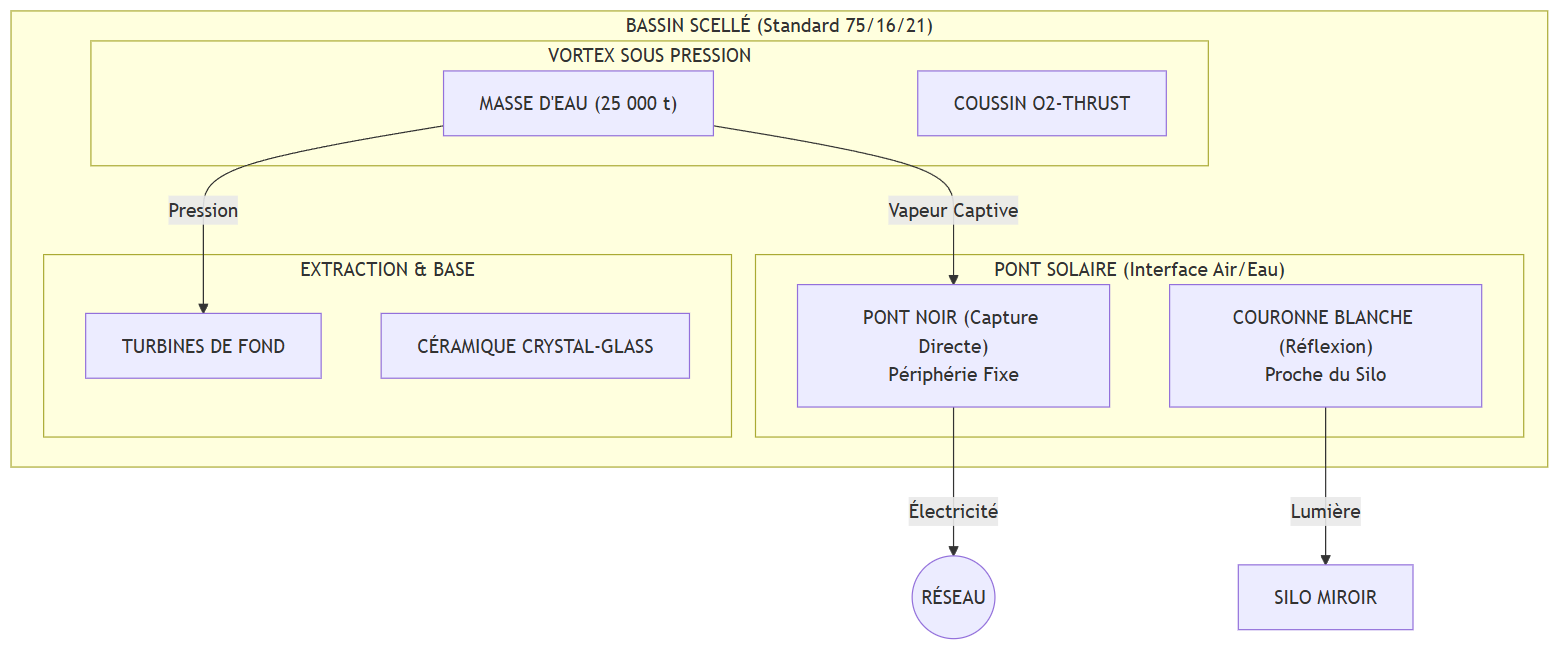
Task: Select the COUSSIN O2-THRUST node
Action: coord(1042,103)
